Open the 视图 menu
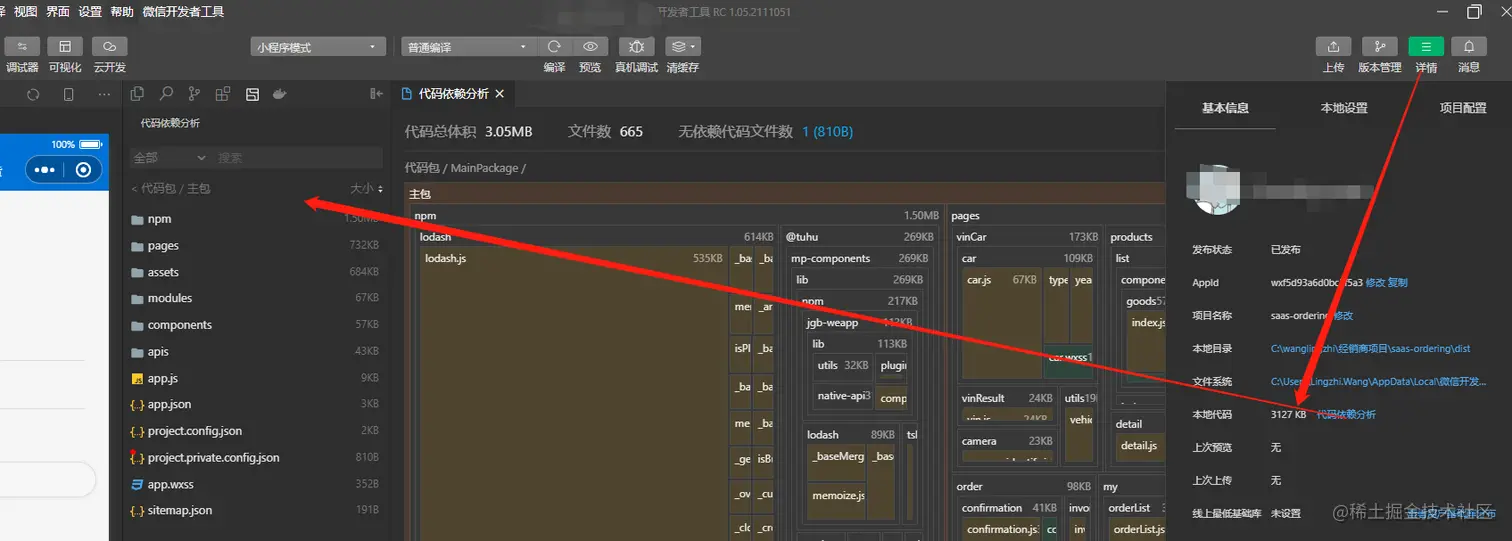This screenshot has width=1512, height=541. (26, 11)
